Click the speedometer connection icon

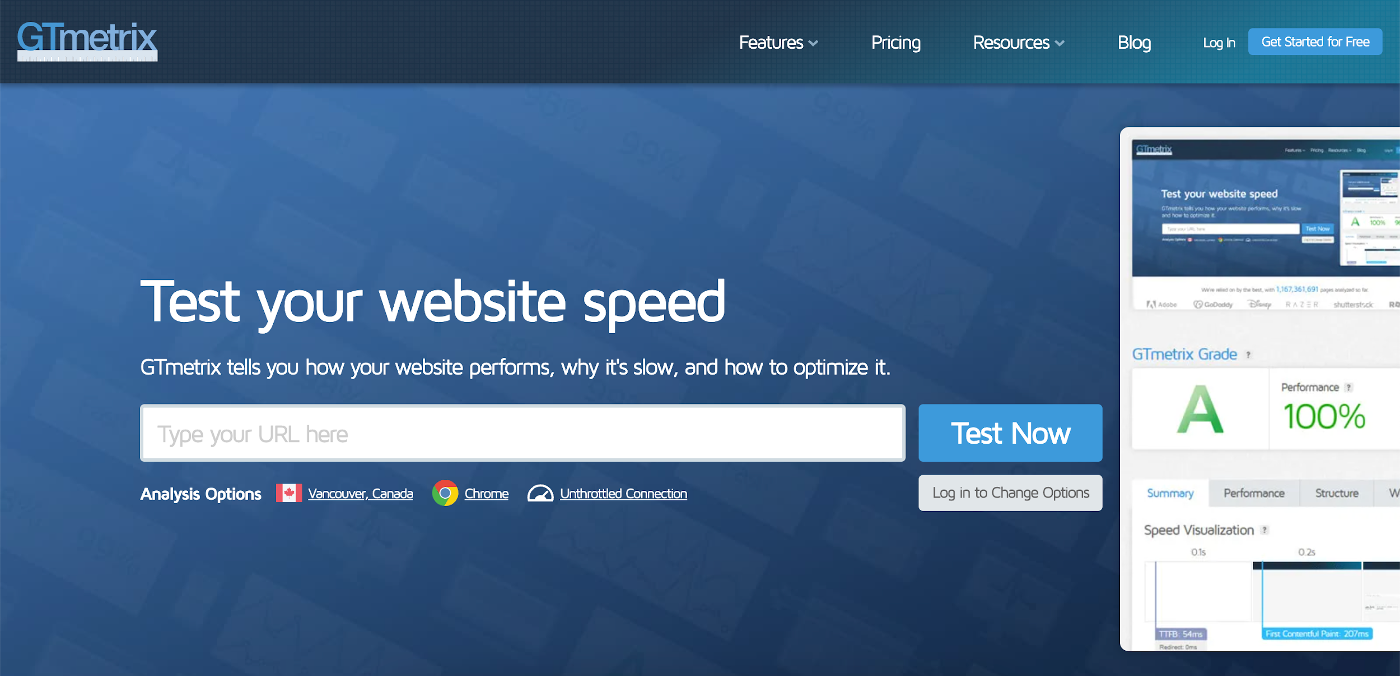coord(540,493)
